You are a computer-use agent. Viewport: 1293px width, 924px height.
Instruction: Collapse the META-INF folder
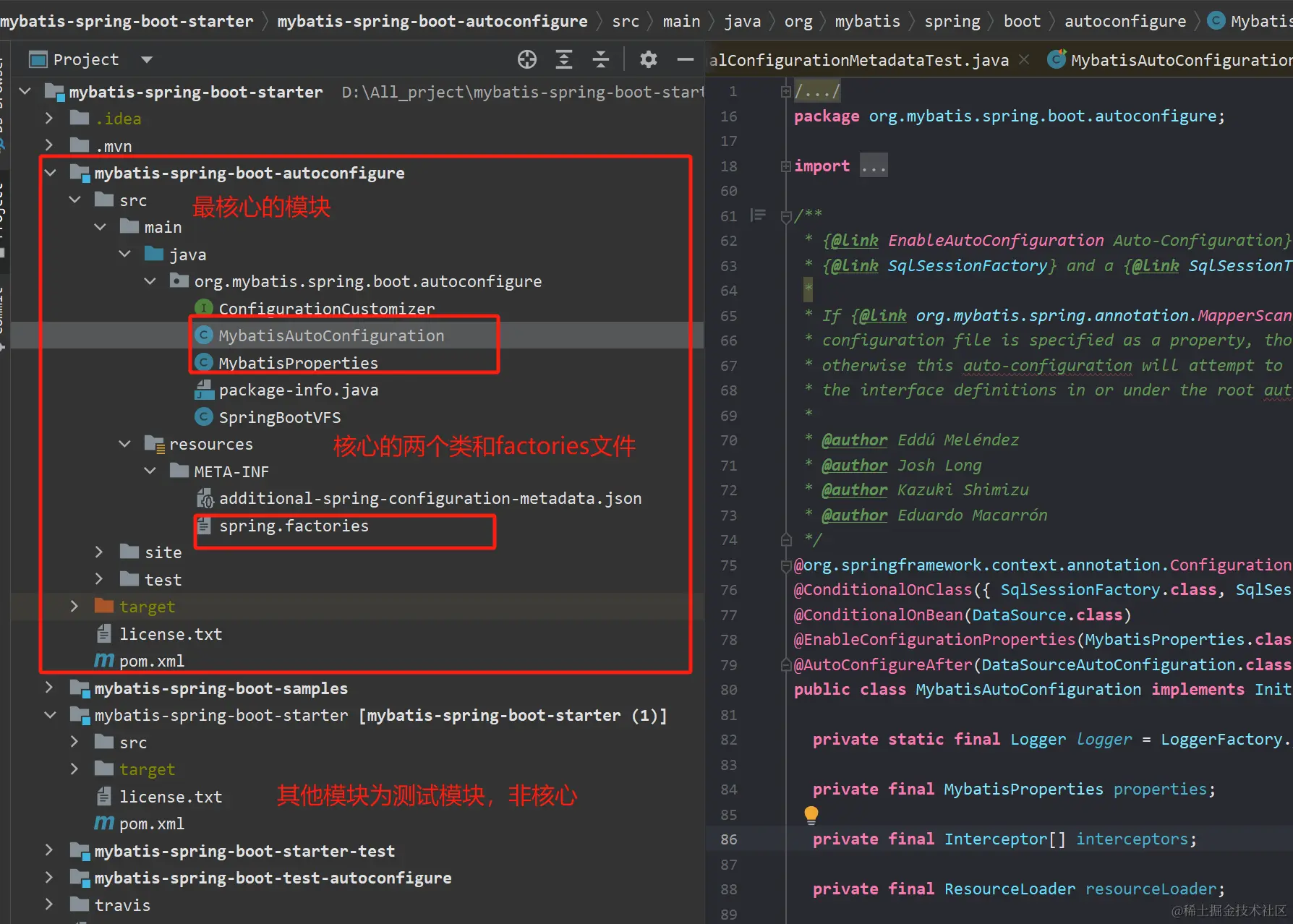[x=150, y=471]
